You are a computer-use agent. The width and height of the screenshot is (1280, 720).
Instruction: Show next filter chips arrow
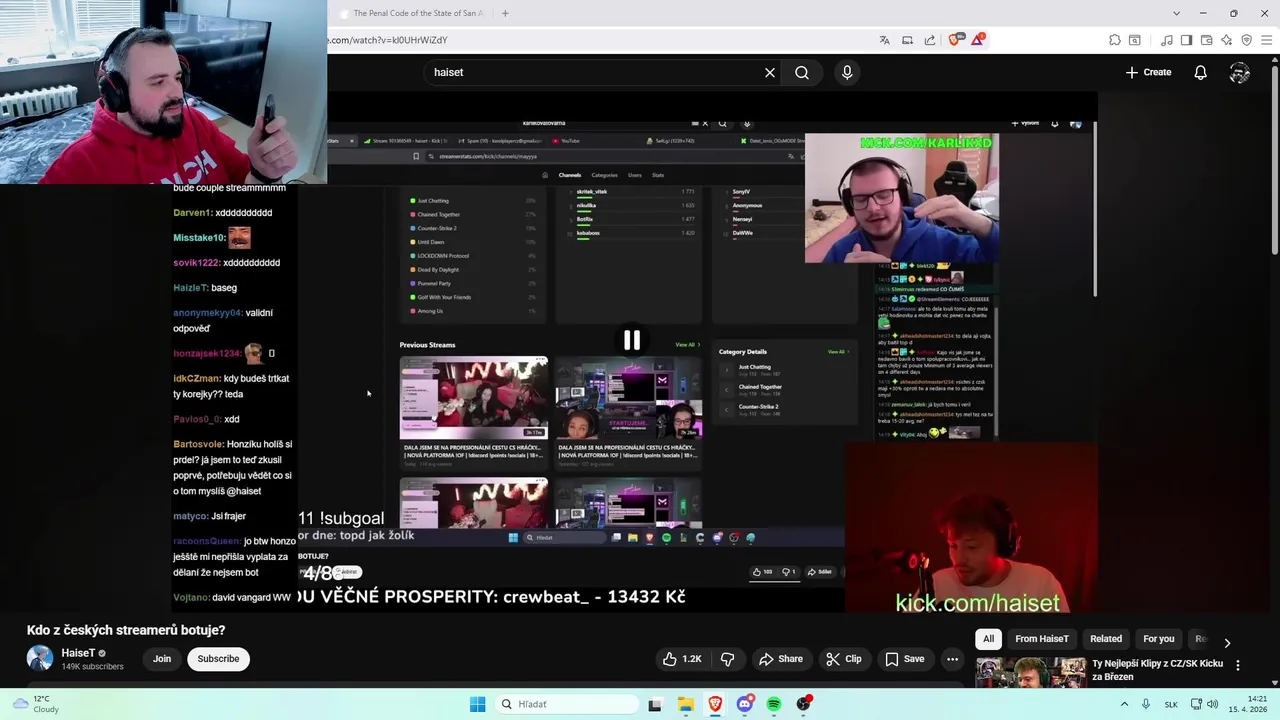pos(1227,642)
